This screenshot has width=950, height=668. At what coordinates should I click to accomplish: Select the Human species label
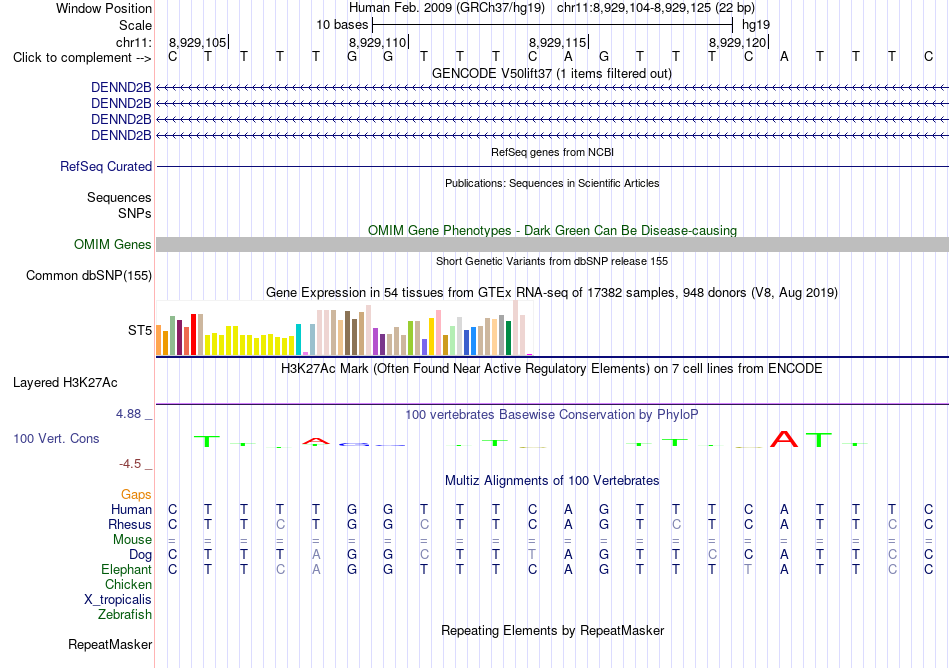[x=131, y=509]
